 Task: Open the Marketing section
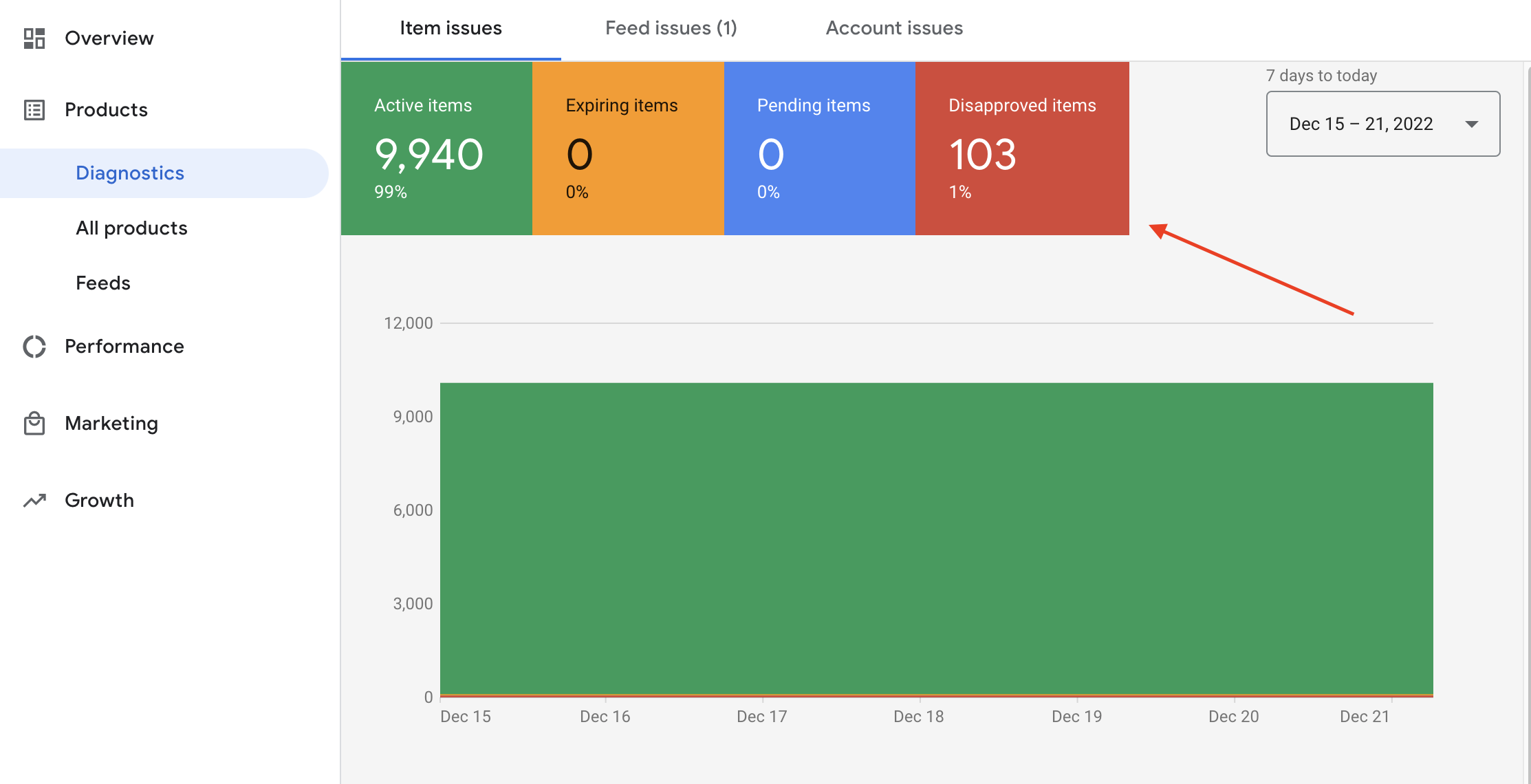coord(111,424)
